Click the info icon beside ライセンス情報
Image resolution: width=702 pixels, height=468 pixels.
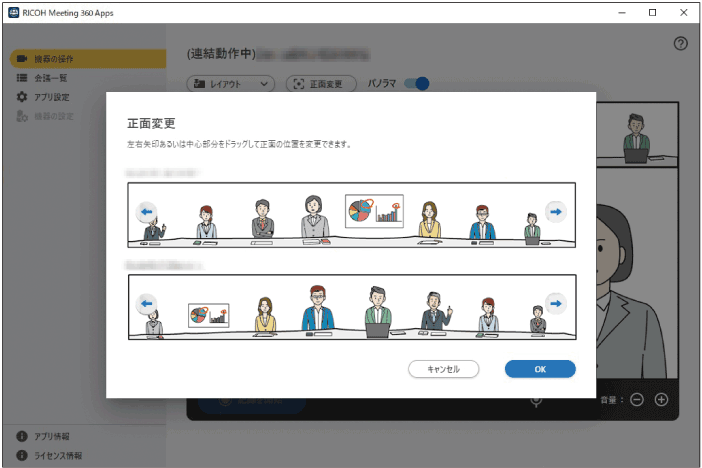21,455
